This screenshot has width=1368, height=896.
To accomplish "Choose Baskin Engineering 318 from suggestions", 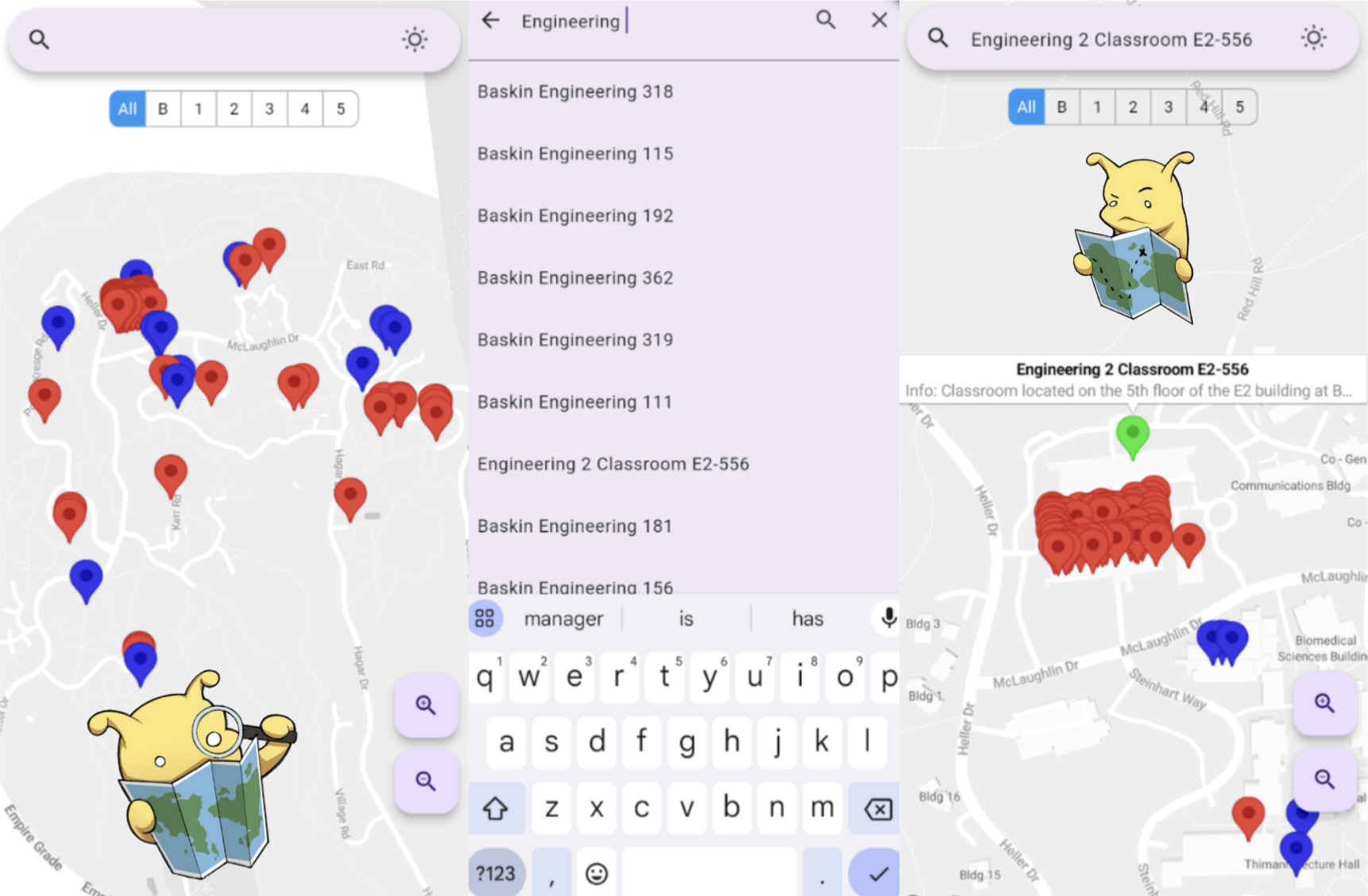I will pos(575,91).
